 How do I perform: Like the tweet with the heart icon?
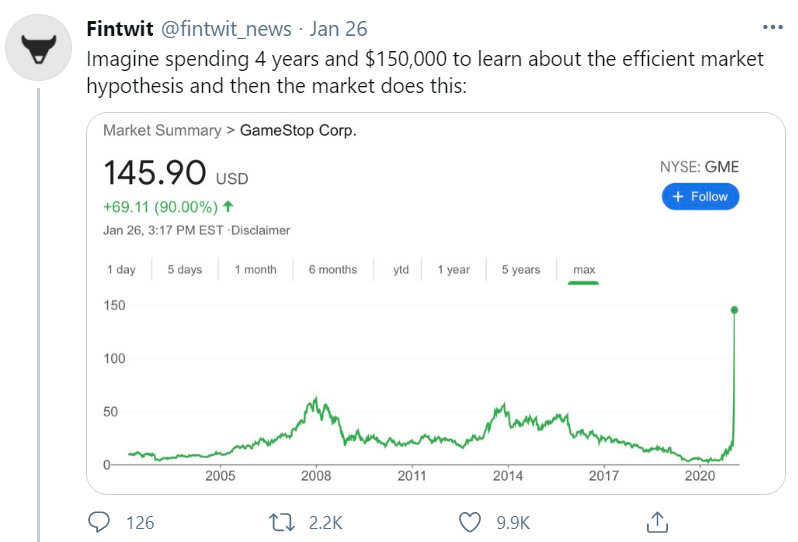470,522
